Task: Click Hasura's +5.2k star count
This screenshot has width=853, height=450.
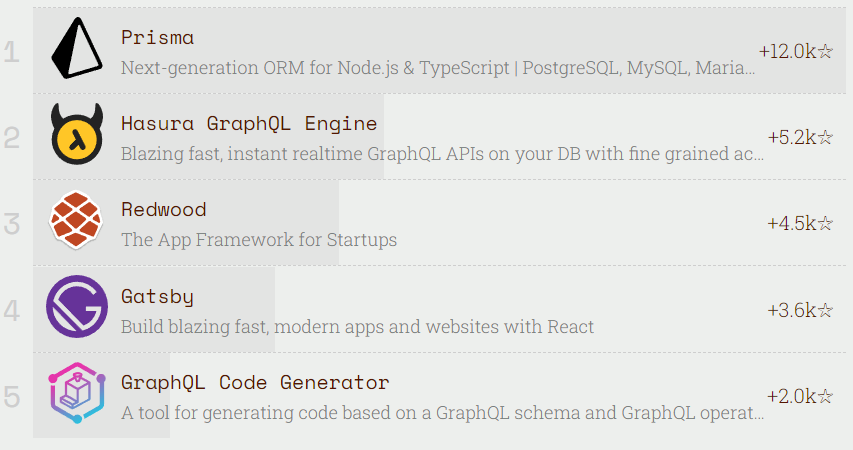Action: point(800,137)
